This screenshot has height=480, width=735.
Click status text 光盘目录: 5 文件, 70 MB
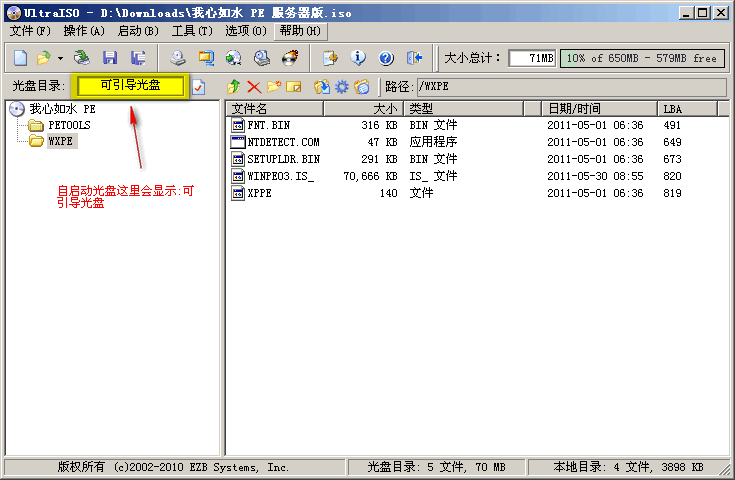436,467
